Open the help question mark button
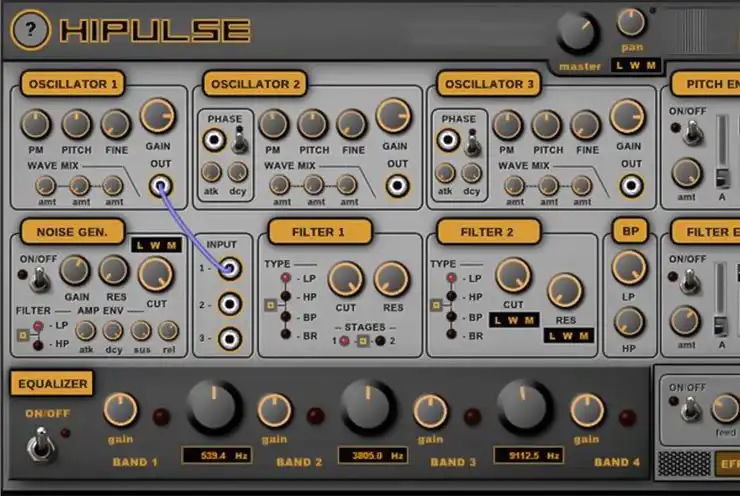740x496 pixels. [30, 30]
